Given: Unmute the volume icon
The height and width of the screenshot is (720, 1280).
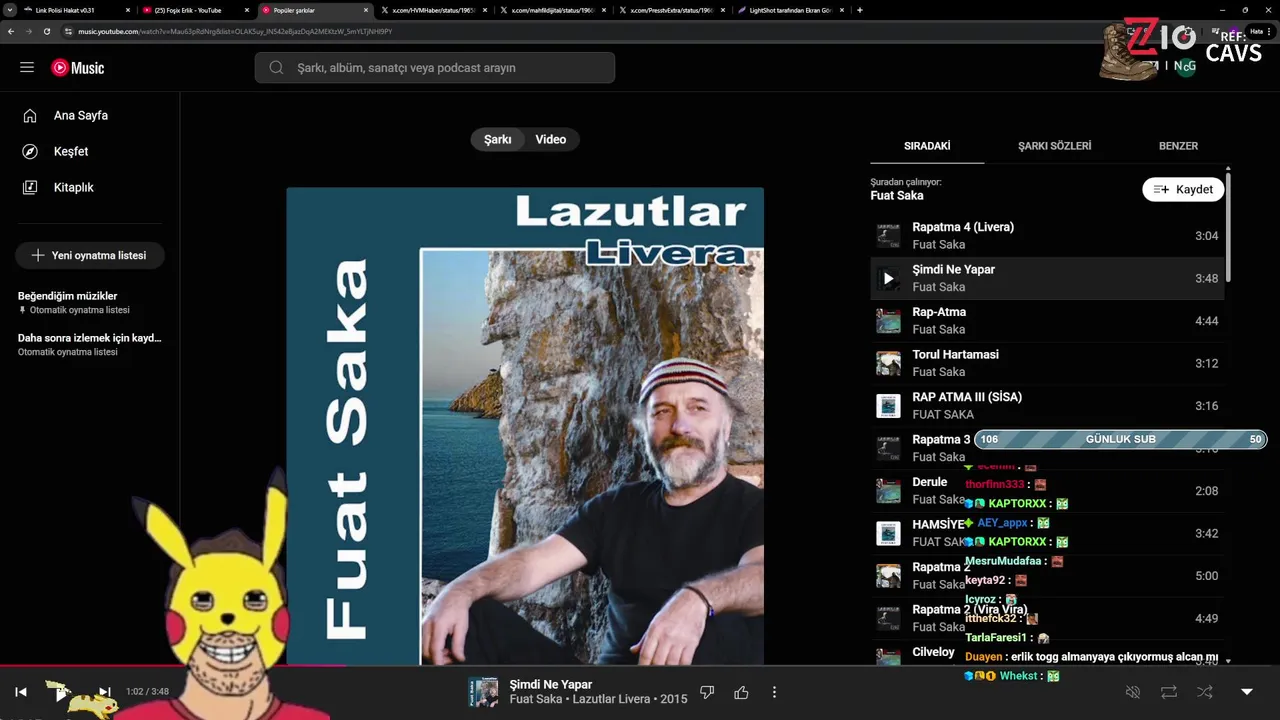Looking at the screenshot, I should pyautogui.click(x=1133, y=692).
